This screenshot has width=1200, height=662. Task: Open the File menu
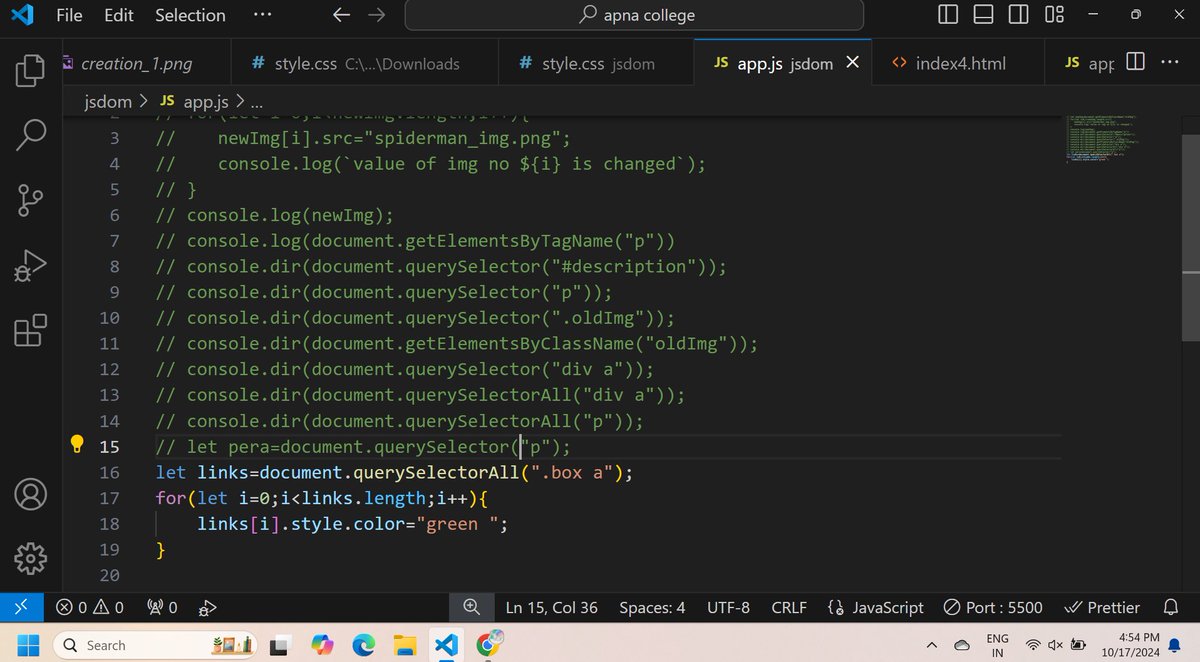[x=68, y=15]
